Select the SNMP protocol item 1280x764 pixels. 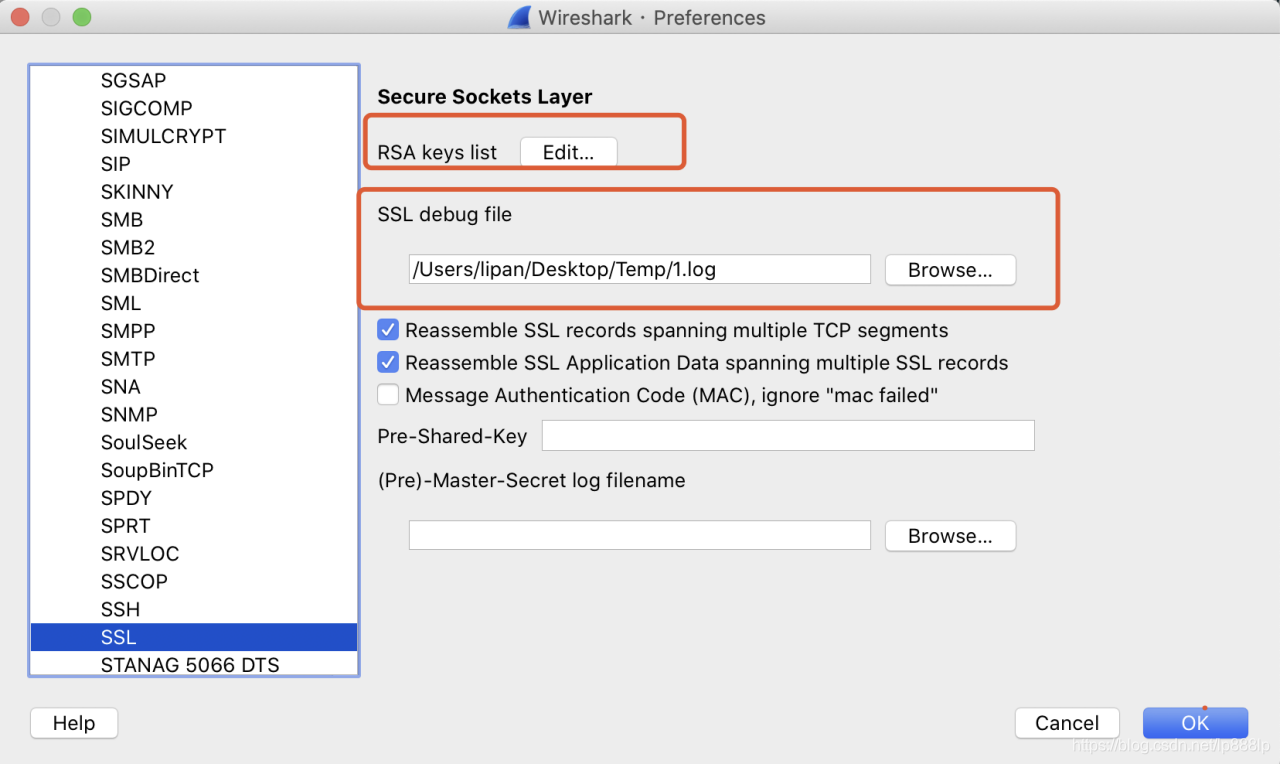(129, 414)
